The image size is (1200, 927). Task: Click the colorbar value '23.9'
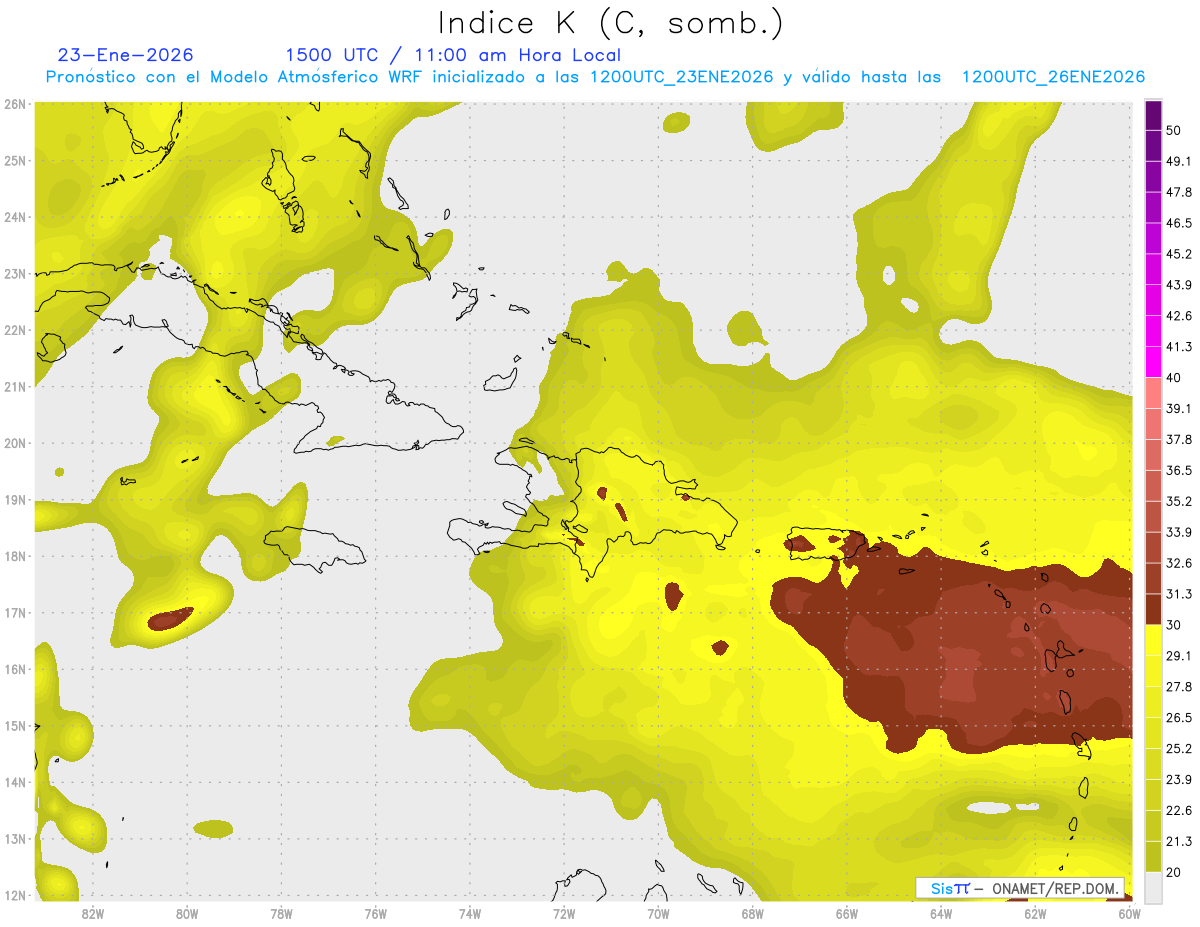(x=1178, y=780)
